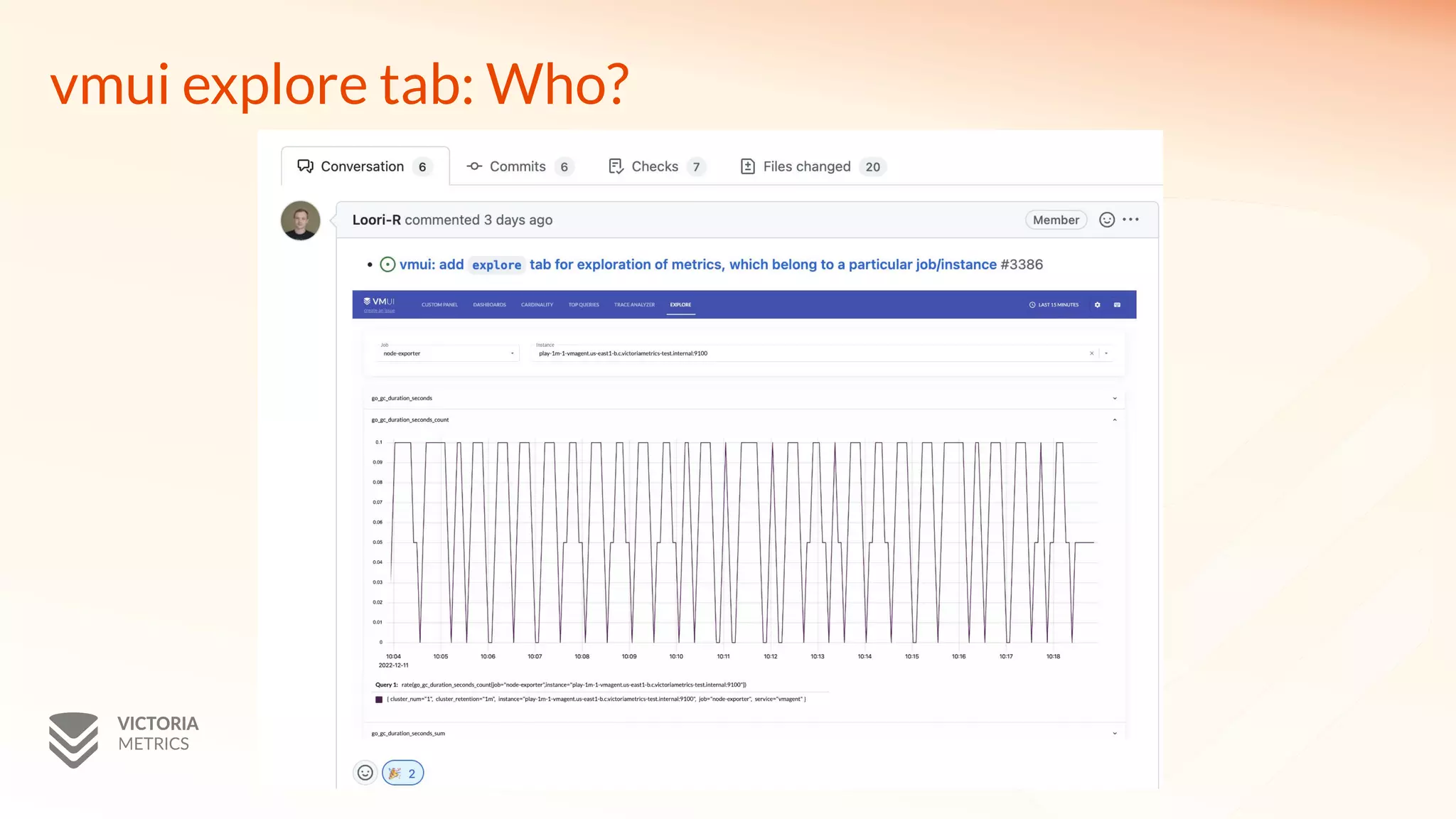Open Loori-R's avatar photo

(300, 220)
